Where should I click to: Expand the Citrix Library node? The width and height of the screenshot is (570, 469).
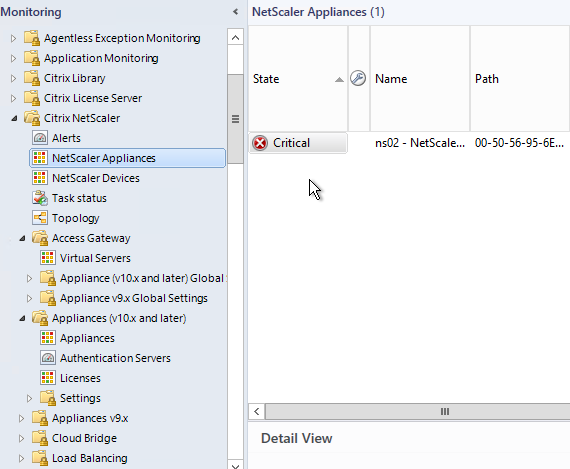(x=13, y=78)
